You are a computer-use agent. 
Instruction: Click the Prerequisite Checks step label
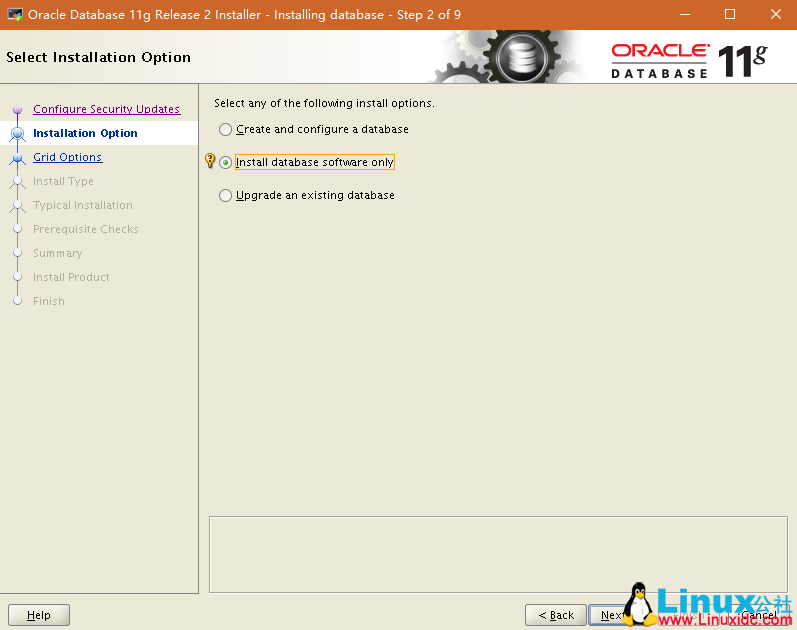pos(85,229)
